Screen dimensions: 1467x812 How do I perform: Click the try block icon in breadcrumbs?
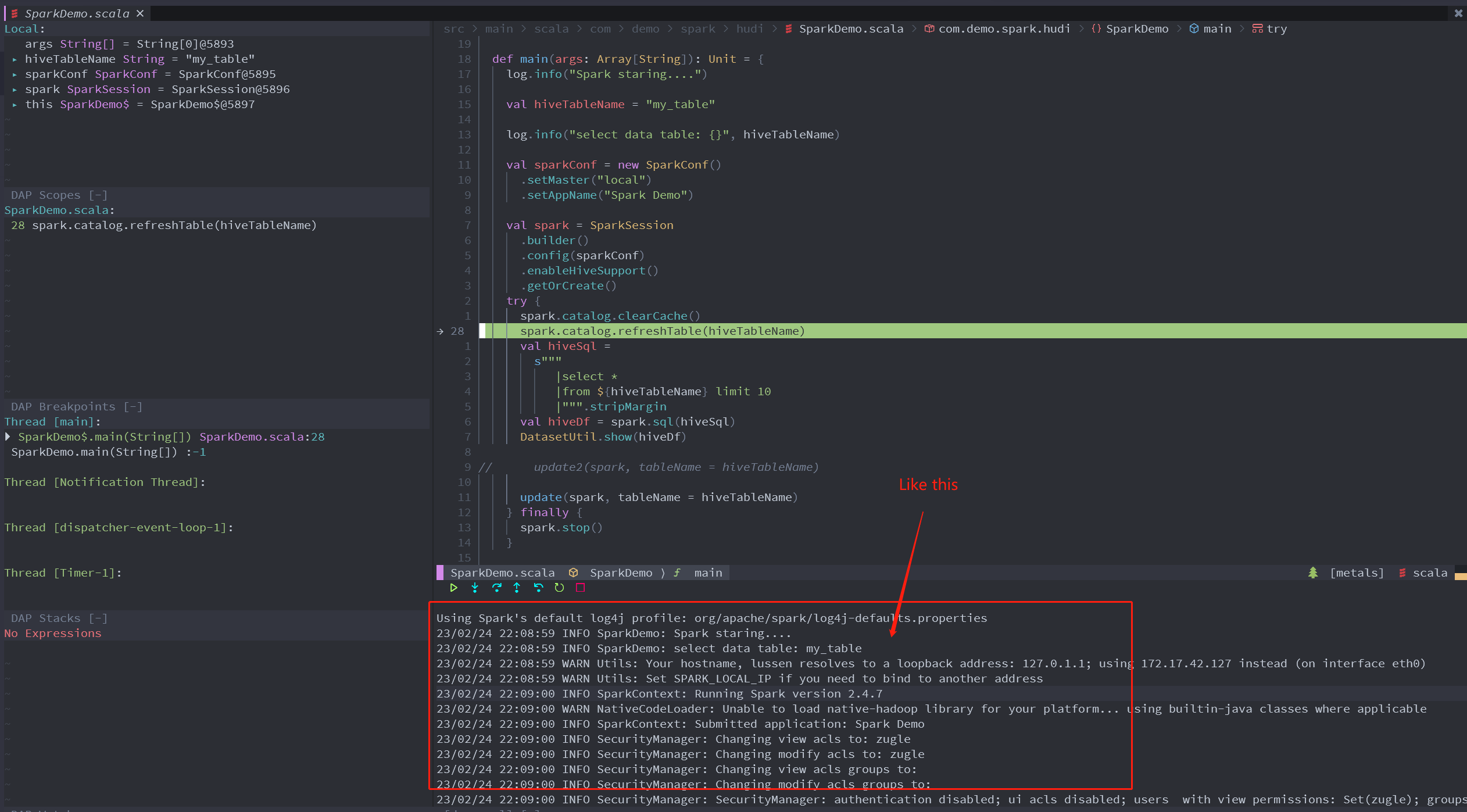[1257, 28]
